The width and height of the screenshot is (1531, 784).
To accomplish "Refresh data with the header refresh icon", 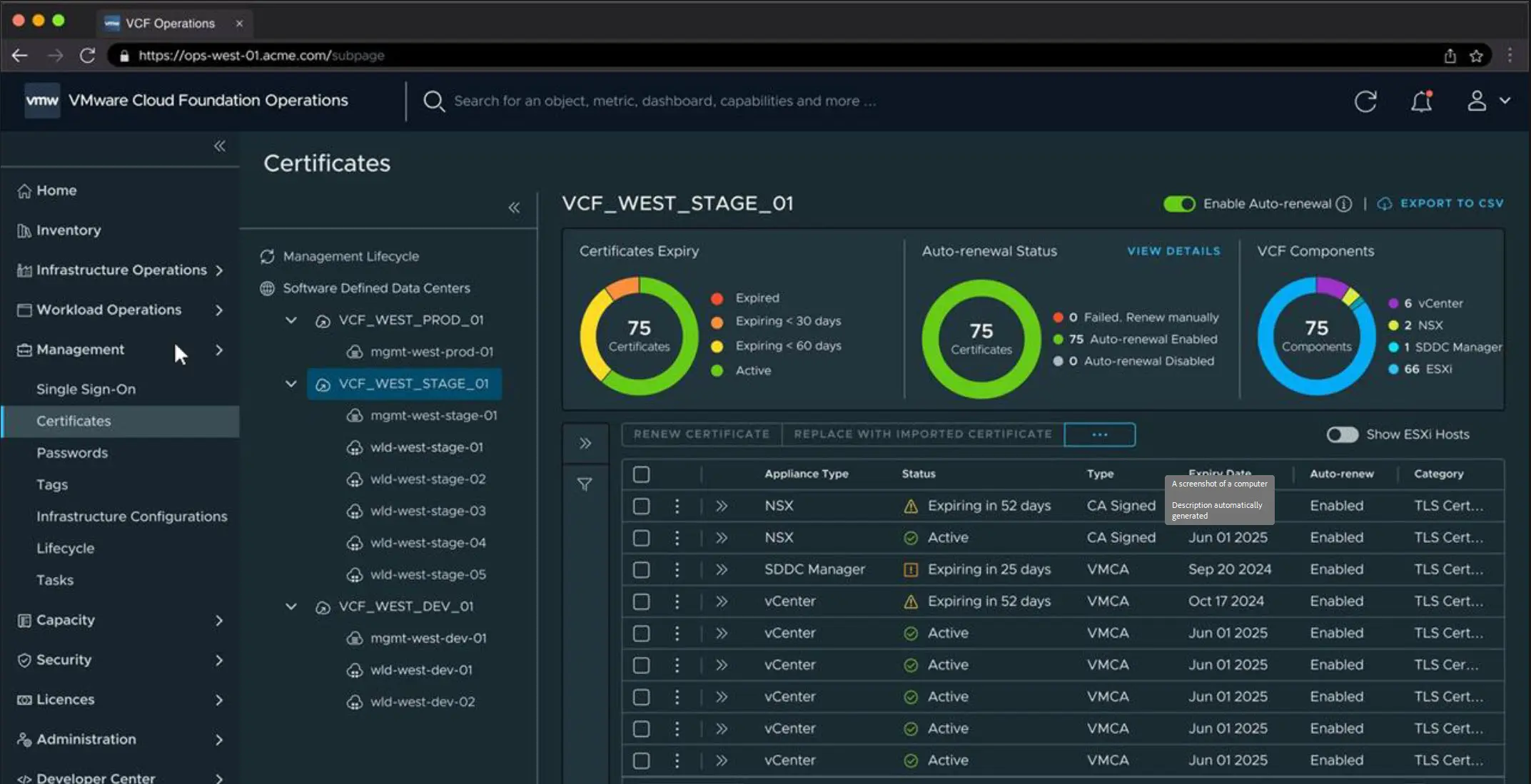I will (1365, 101).
